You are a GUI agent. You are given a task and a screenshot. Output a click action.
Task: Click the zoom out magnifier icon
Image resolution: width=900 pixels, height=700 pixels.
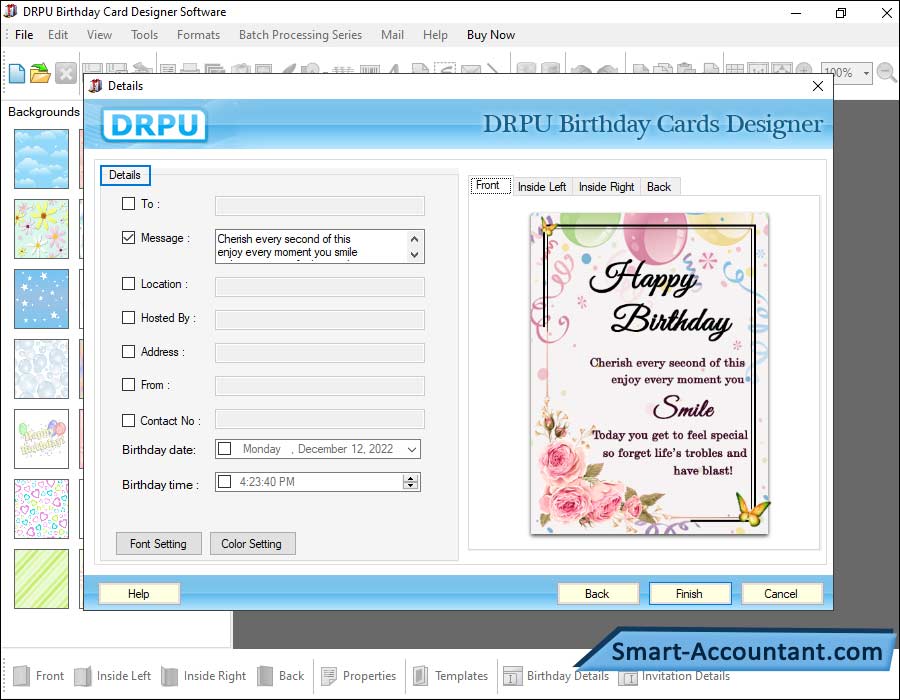887,73
